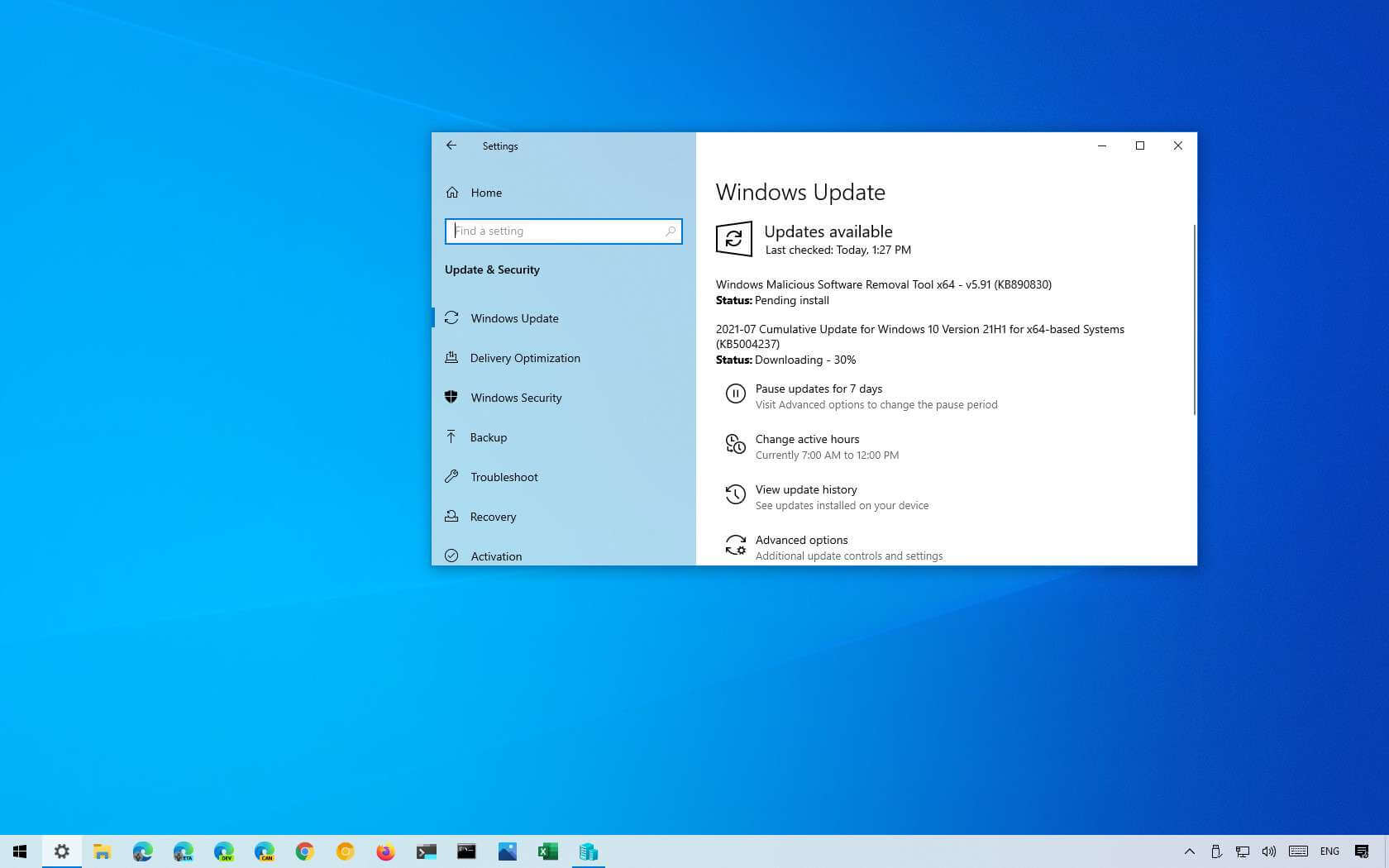Click the Malicious Software Removal Tool update name
This screenshot has width=1389, height=868.
884,284
